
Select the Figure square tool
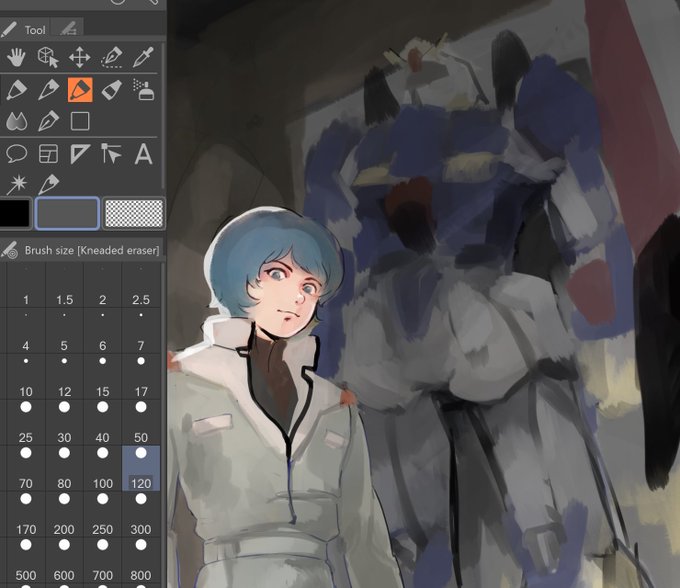pos(80,121)
